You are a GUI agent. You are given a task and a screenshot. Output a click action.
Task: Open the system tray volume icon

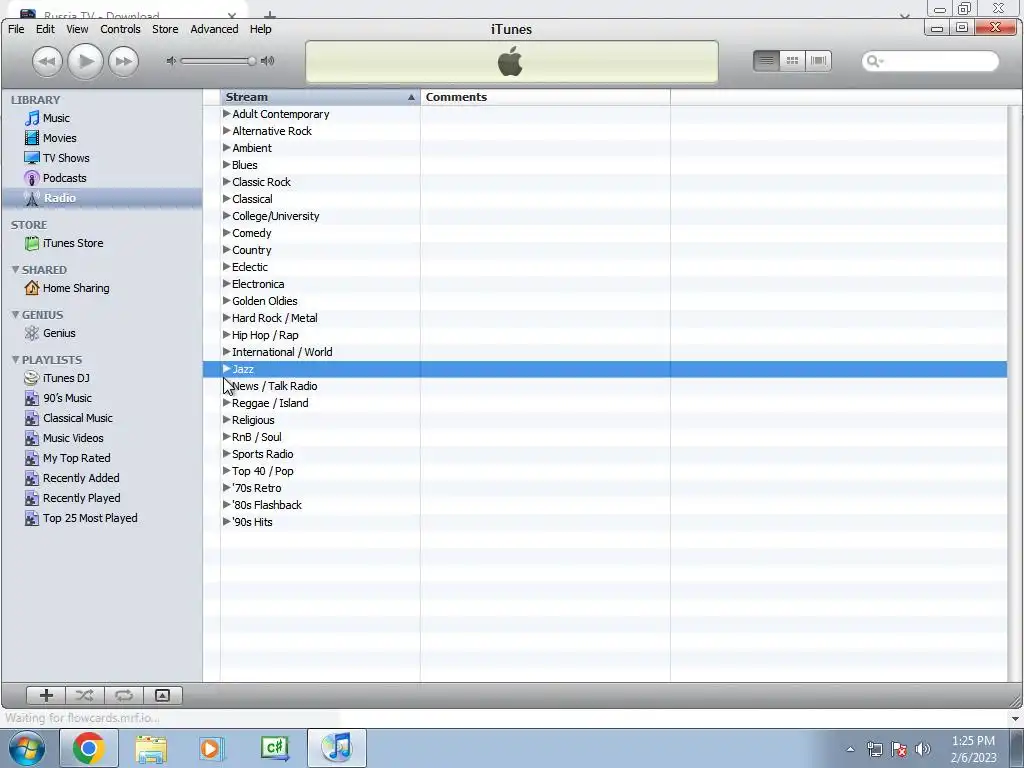923,748
